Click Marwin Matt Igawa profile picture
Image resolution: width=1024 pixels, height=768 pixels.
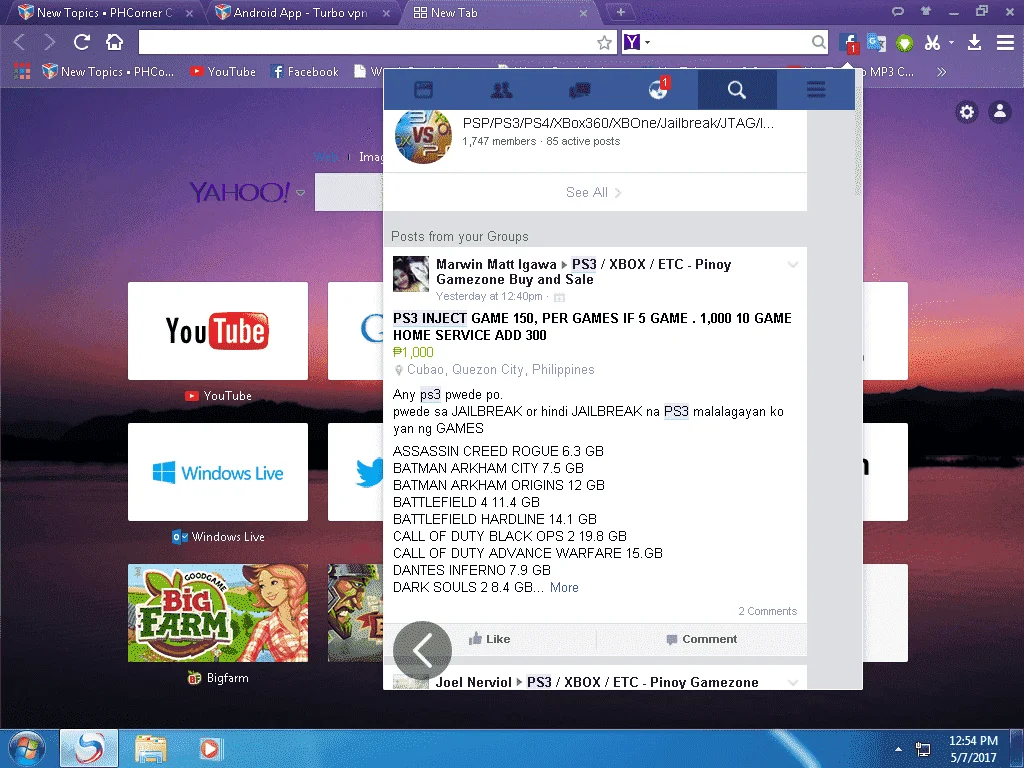point(411,274)
